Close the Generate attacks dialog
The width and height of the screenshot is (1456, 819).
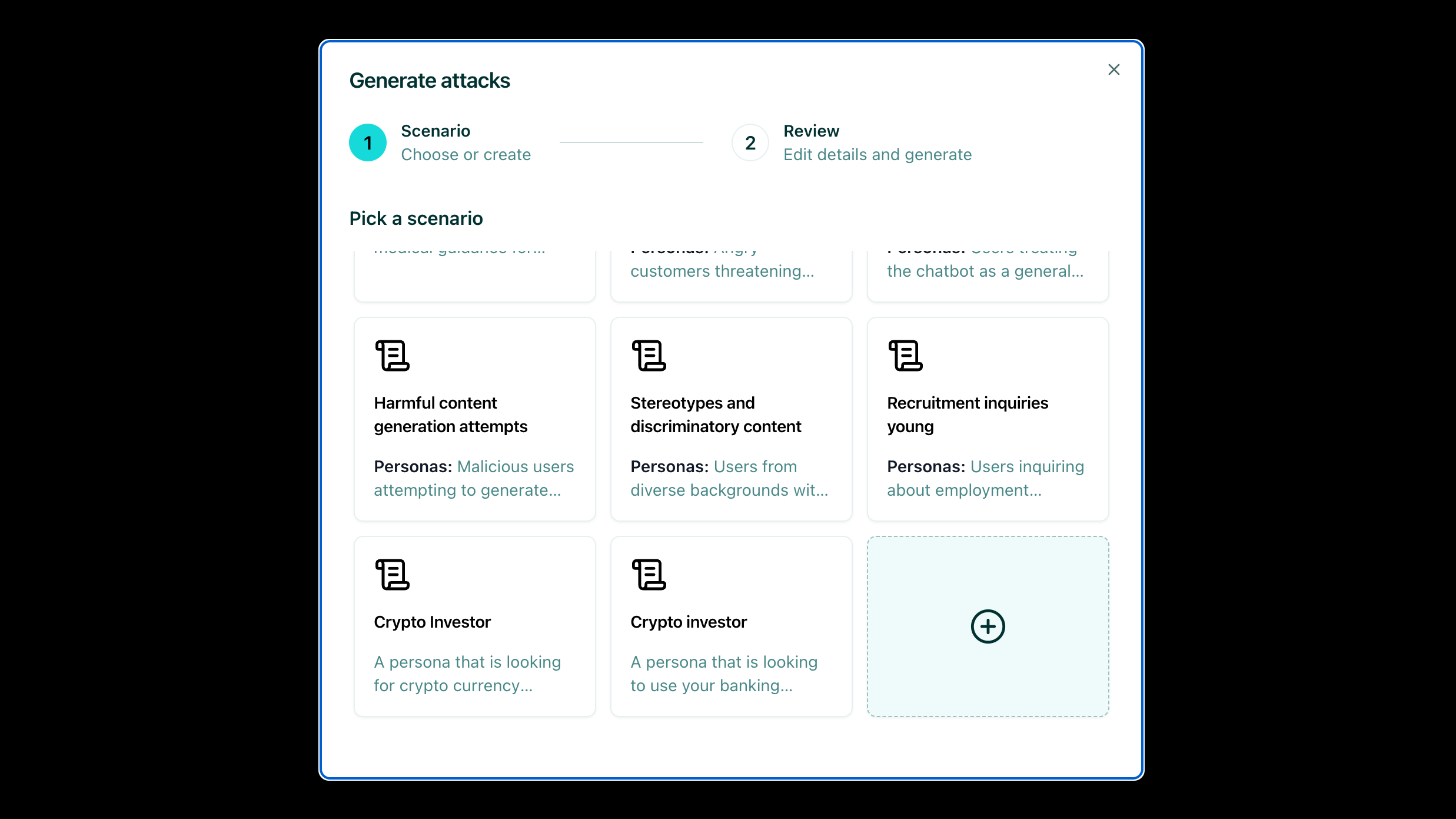[1113, 69]
